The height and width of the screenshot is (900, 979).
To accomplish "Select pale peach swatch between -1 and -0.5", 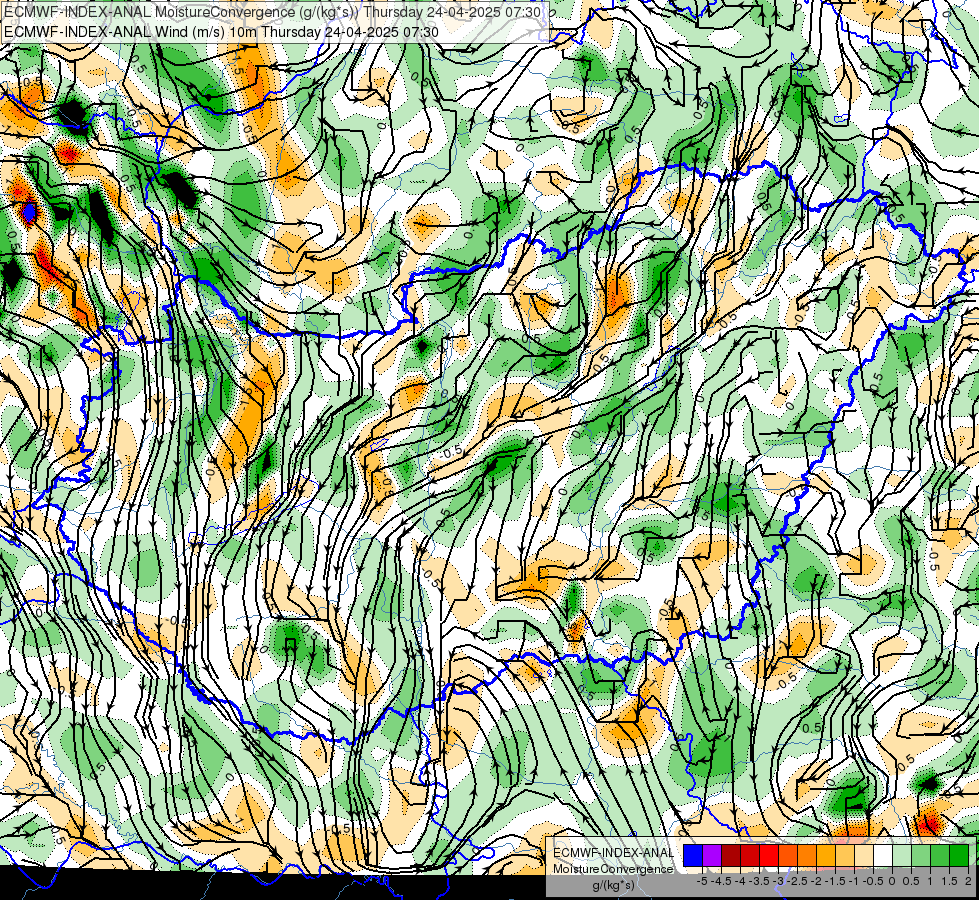I will click(864, 856).
